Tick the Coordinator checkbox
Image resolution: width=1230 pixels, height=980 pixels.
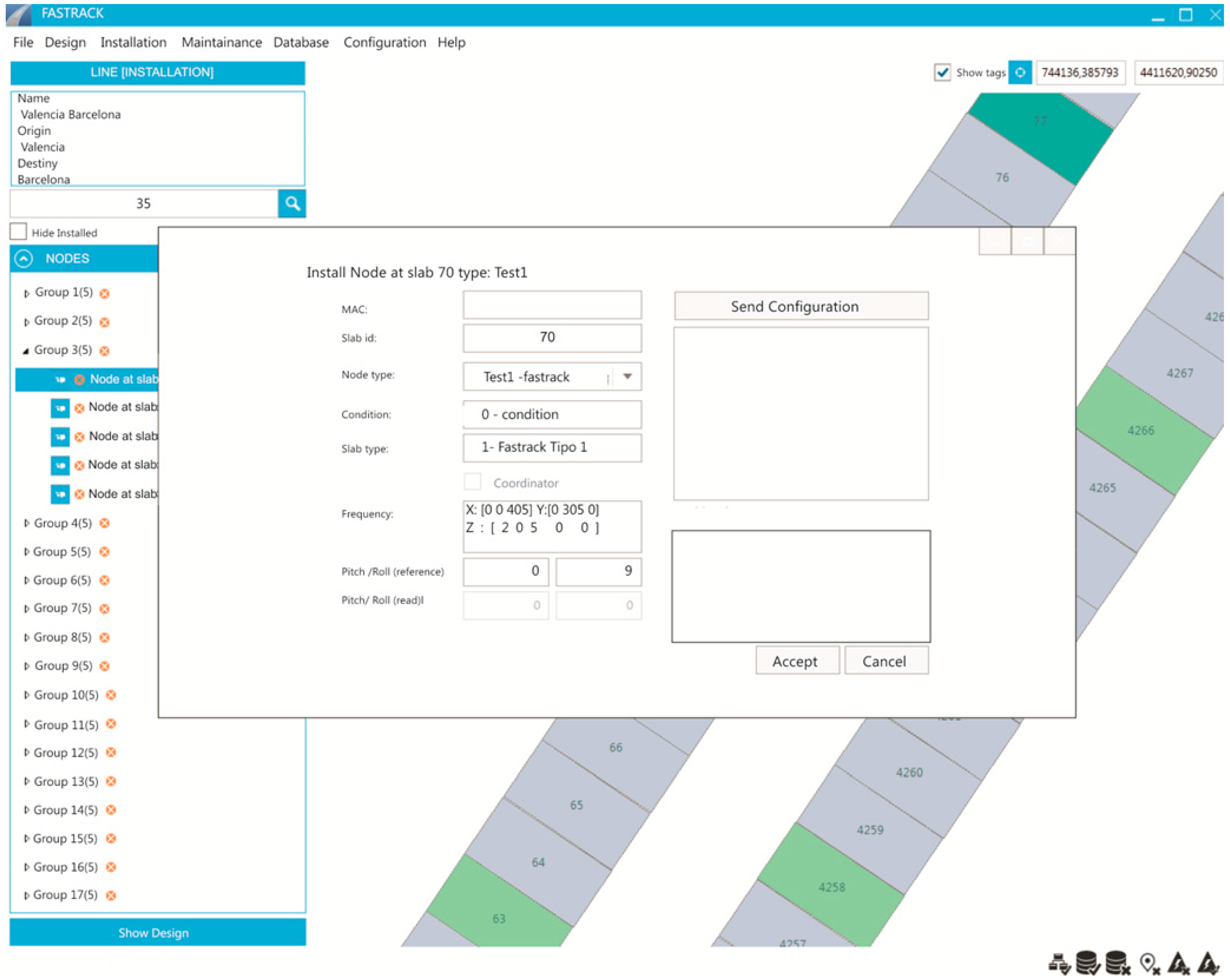coord(473,482)
